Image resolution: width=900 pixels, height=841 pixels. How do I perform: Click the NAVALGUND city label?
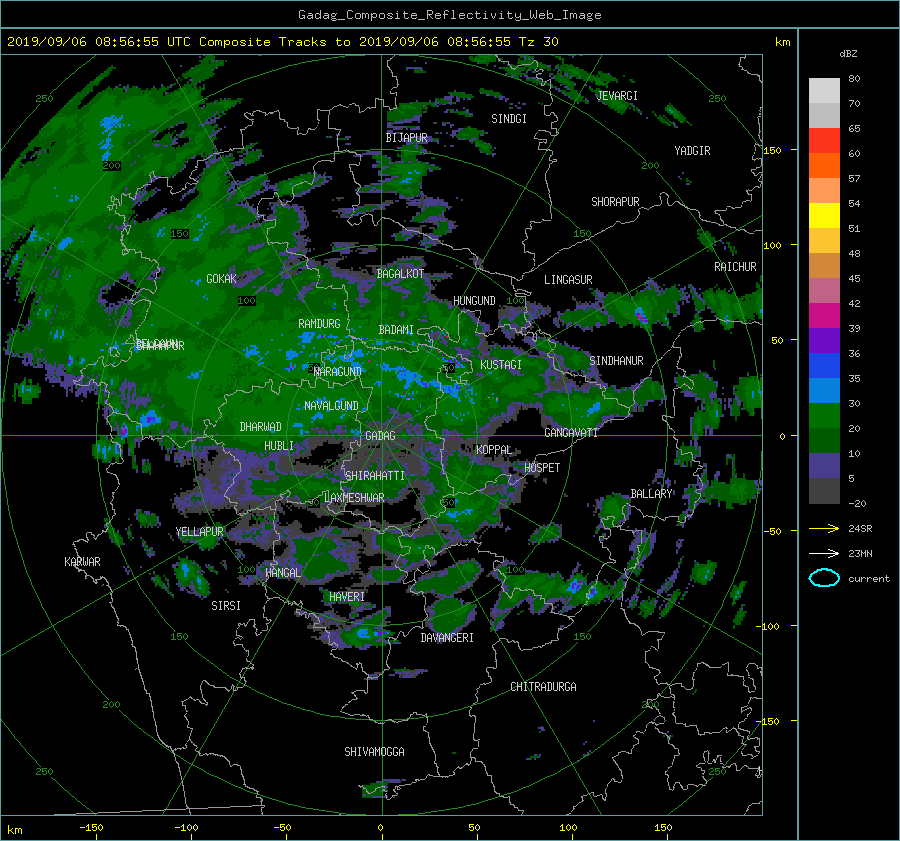click(x=331, y=406)
